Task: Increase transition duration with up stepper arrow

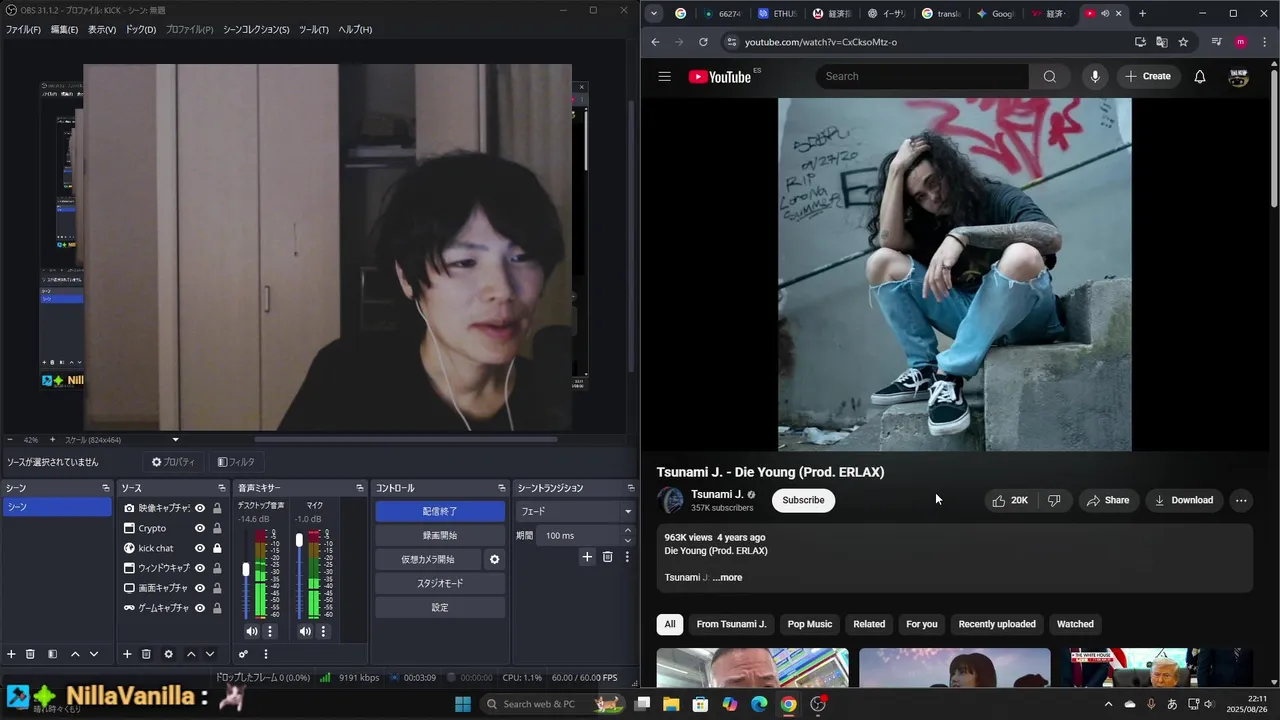Action: tap(627, 531)
